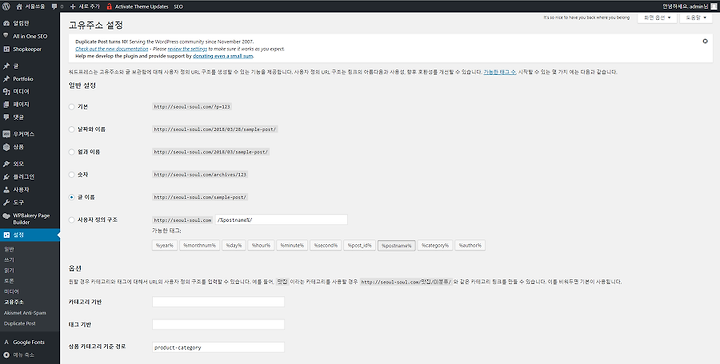The width and height of the screenshot is (720, 364).
Task: Select the 숫자 radio button
Action: 72,174
